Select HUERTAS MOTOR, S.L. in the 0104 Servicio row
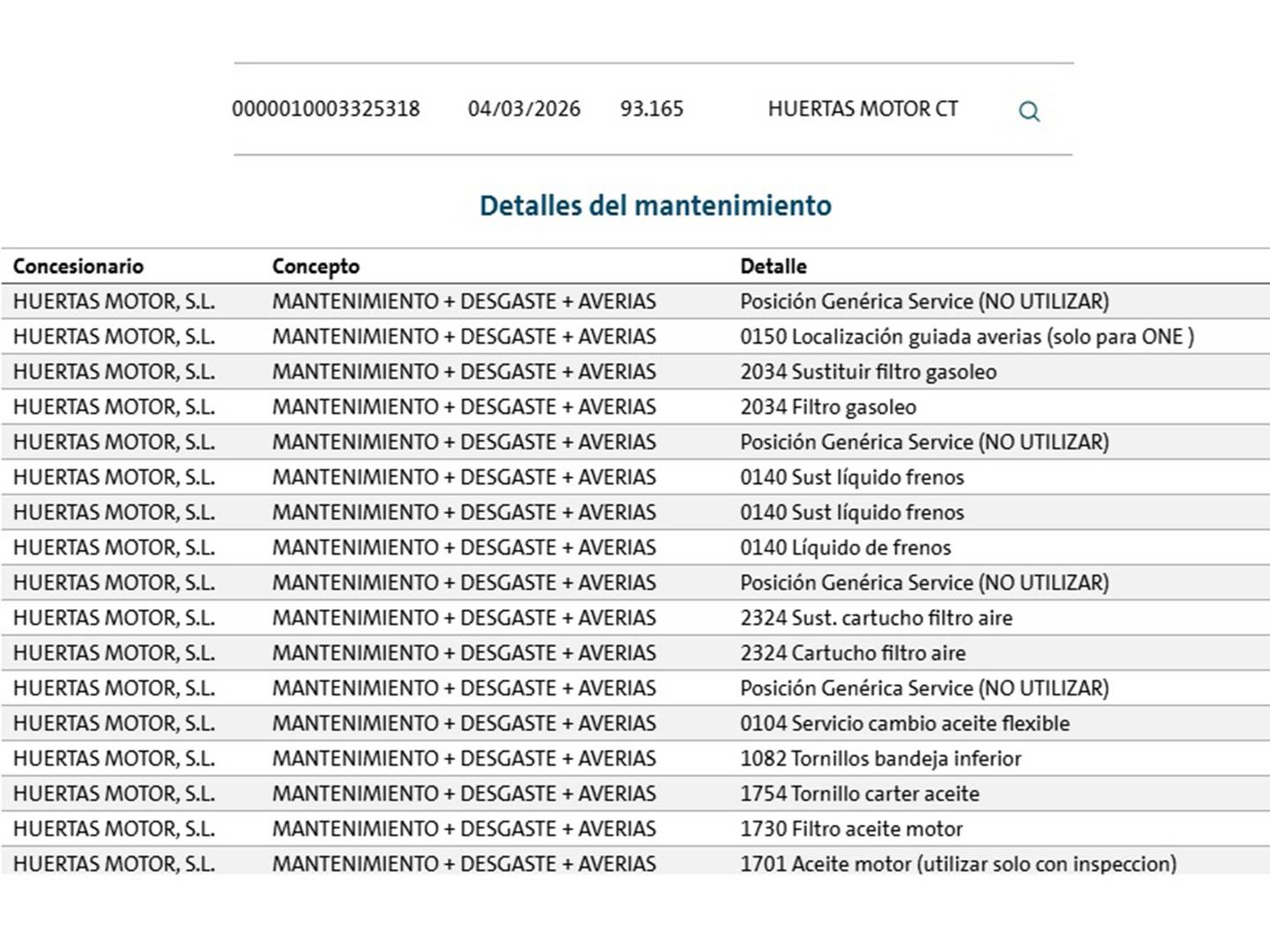The width and height of the screenshot is (1270, 952). [x=114, y=724]
